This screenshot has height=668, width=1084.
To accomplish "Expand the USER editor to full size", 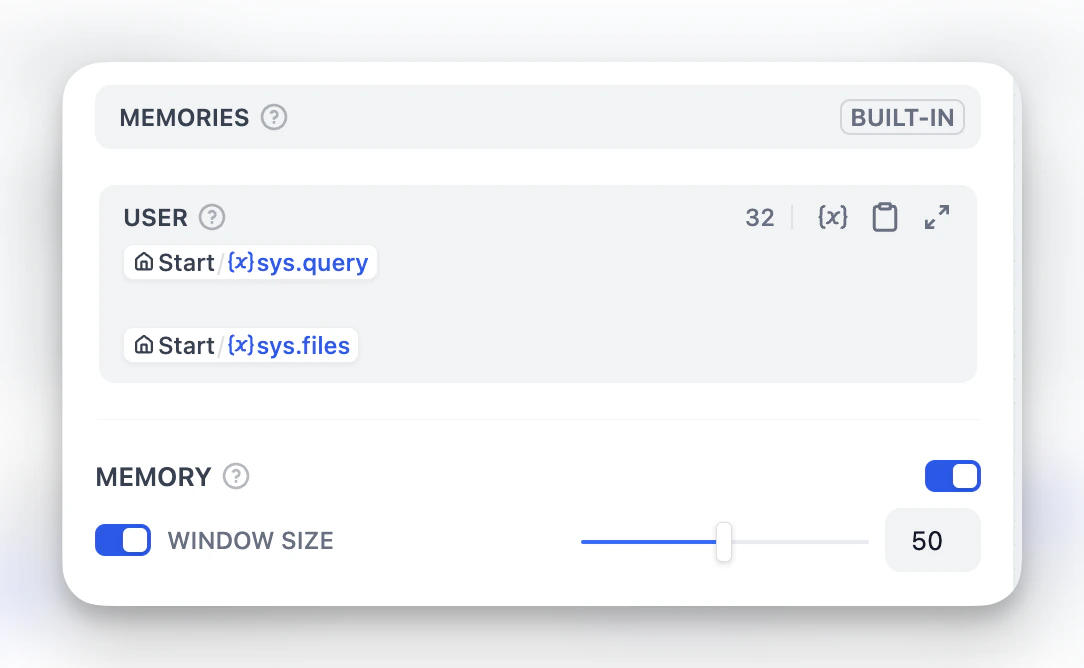I will [937, 217].
